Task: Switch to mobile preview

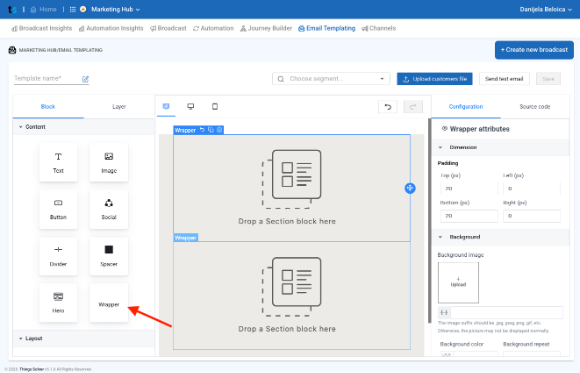Action: coord(215,107)
